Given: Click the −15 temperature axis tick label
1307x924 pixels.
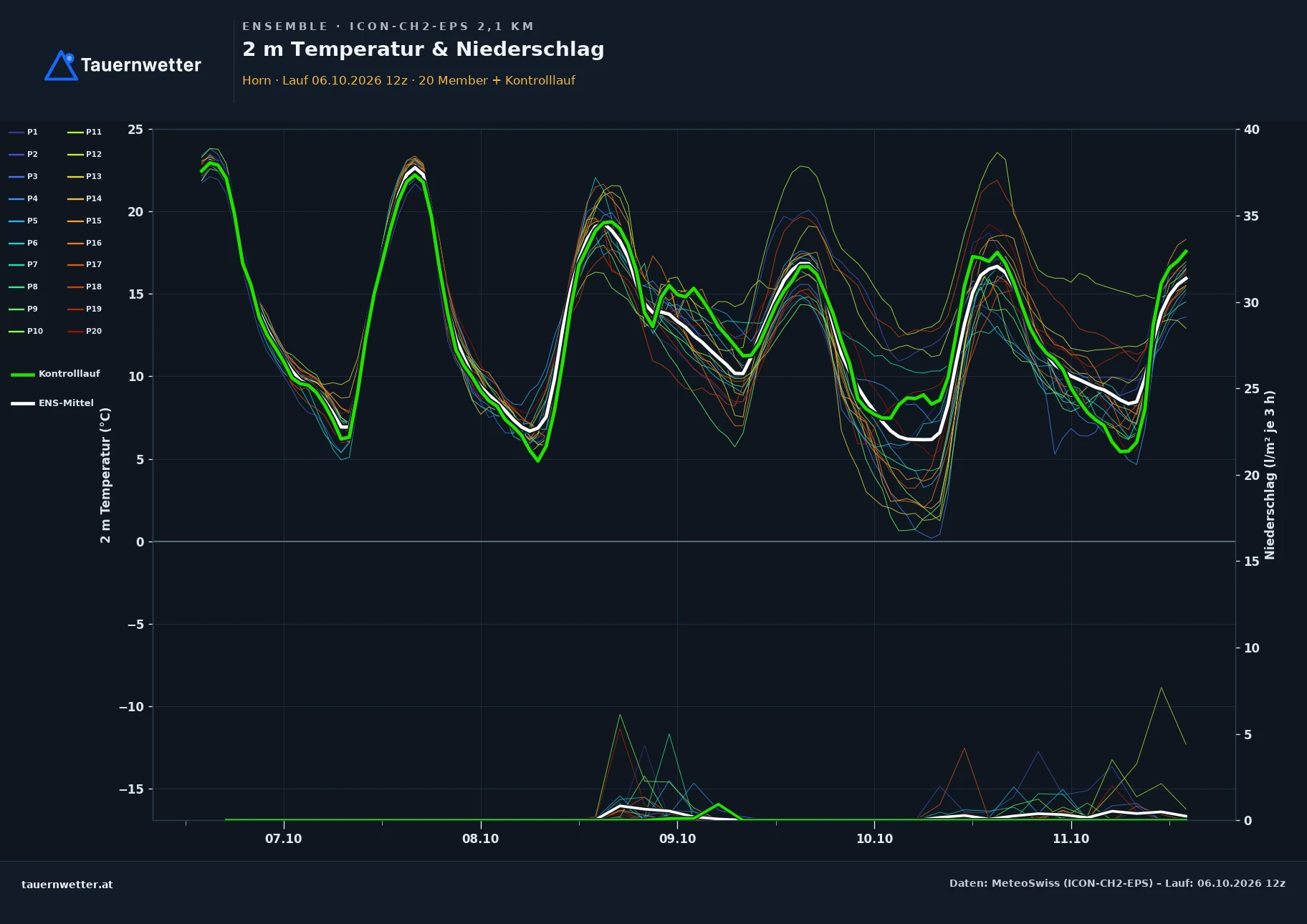Looking at the screenshot, I should (x=131, y=789).
